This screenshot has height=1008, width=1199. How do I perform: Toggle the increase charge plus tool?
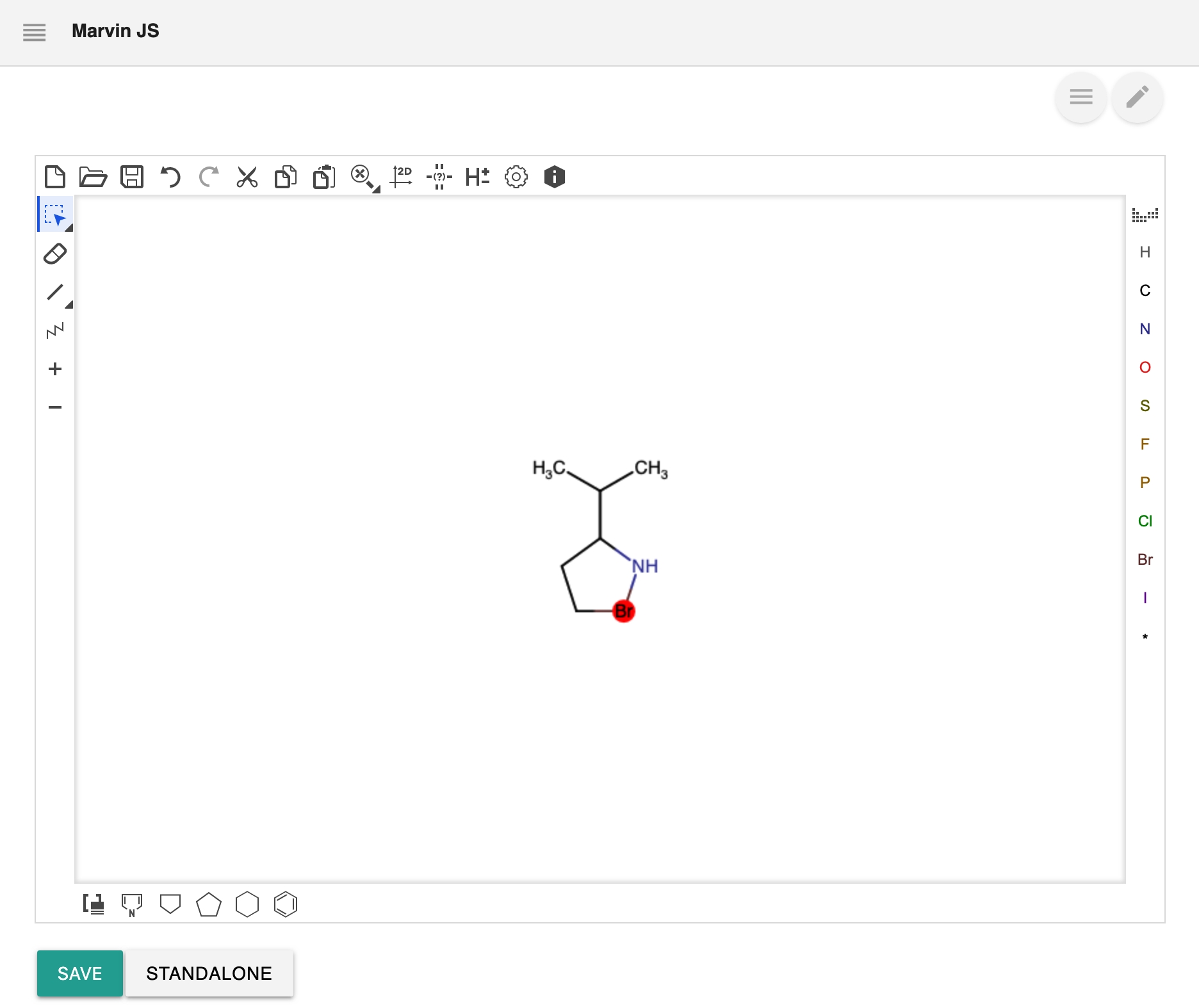[x=55, y=369]
